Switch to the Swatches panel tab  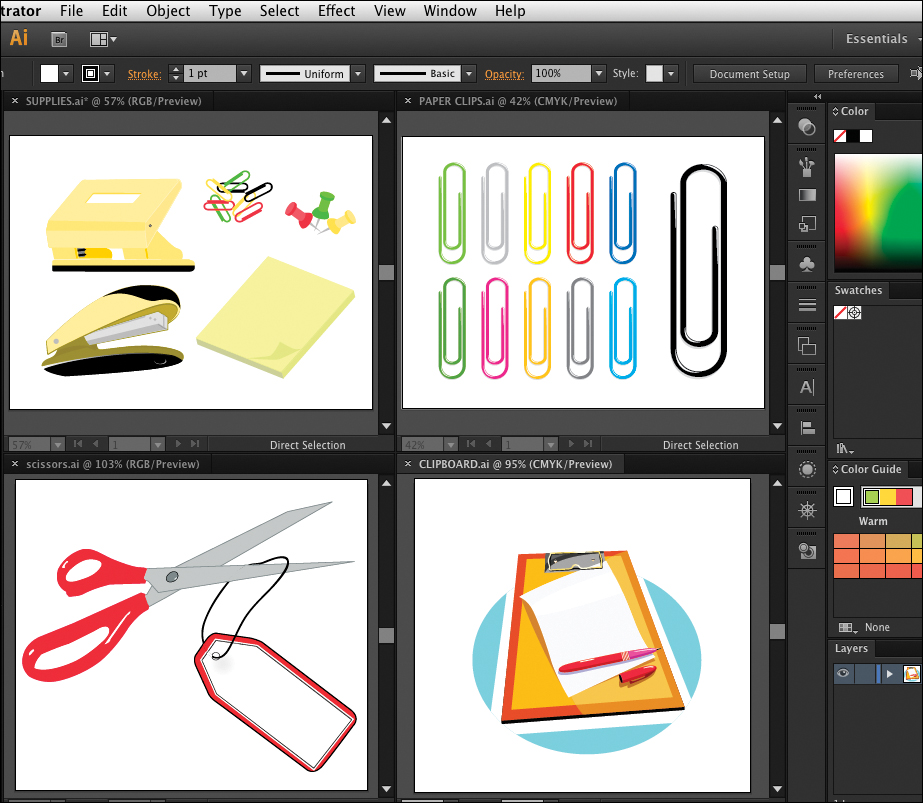(x=858, y=290)
